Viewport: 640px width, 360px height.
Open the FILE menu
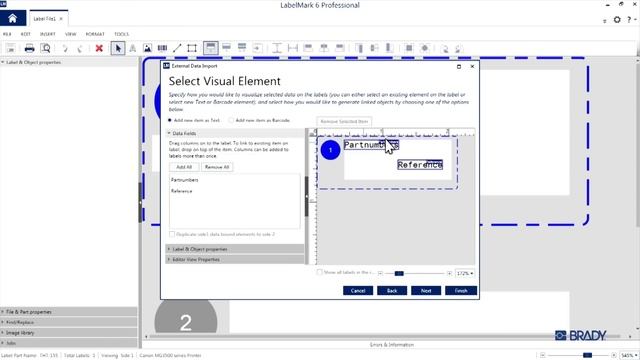pyautogui.click(x=7, y=34)
